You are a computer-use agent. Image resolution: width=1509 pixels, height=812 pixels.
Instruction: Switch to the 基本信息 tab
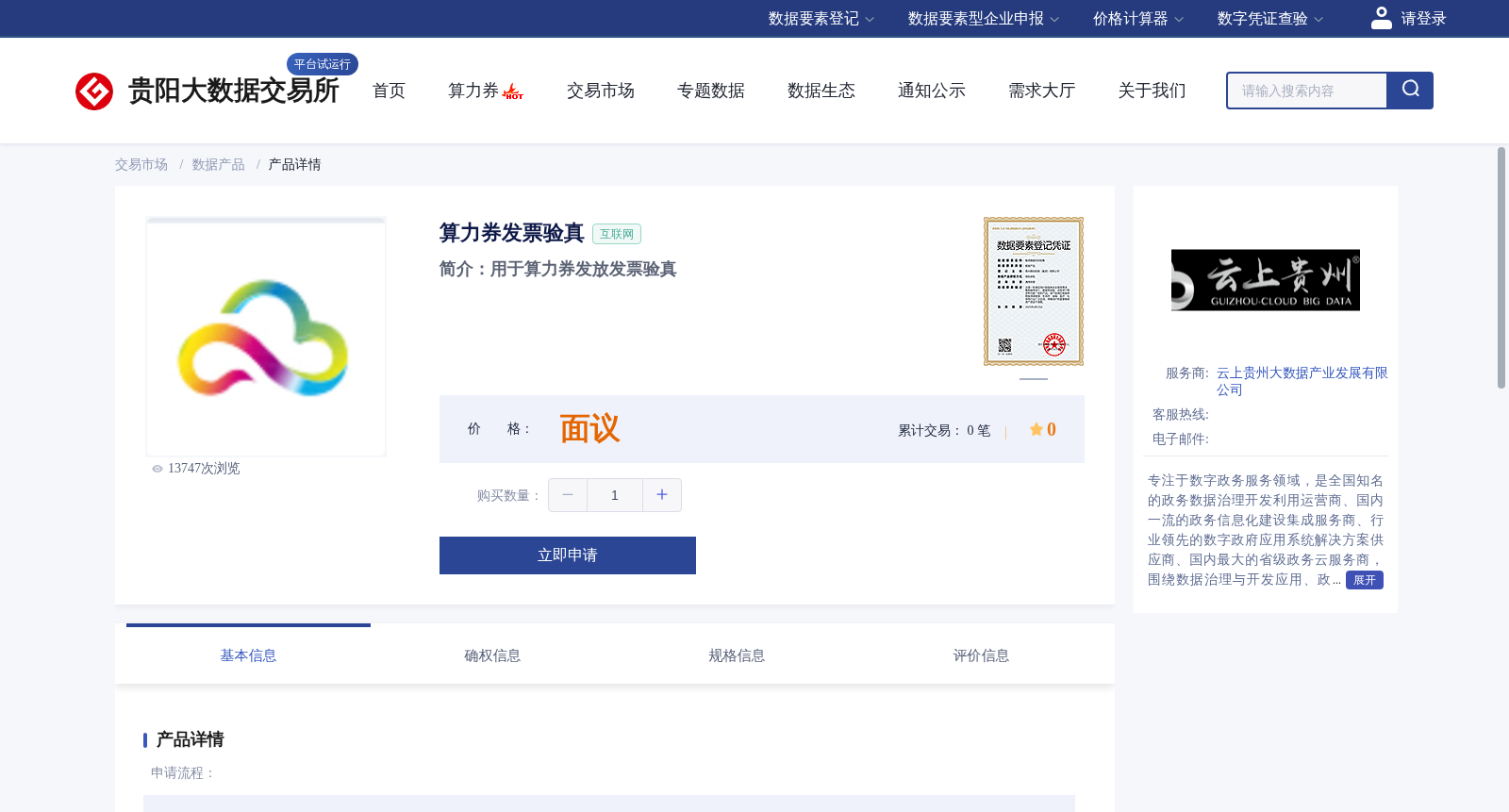tap(248, 655)
